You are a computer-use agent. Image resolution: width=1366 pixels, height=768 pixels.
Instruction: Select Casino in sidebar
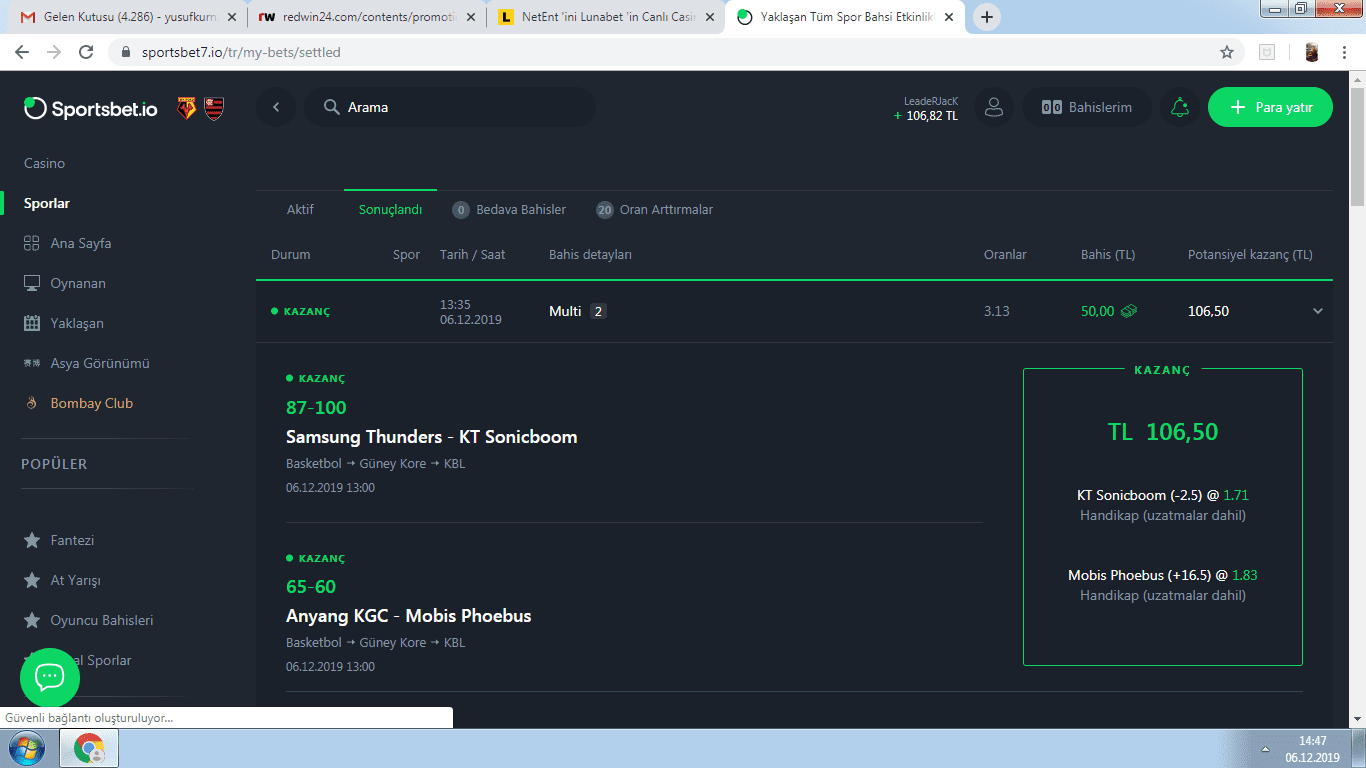pyautogui.click(x=45, y=163)
